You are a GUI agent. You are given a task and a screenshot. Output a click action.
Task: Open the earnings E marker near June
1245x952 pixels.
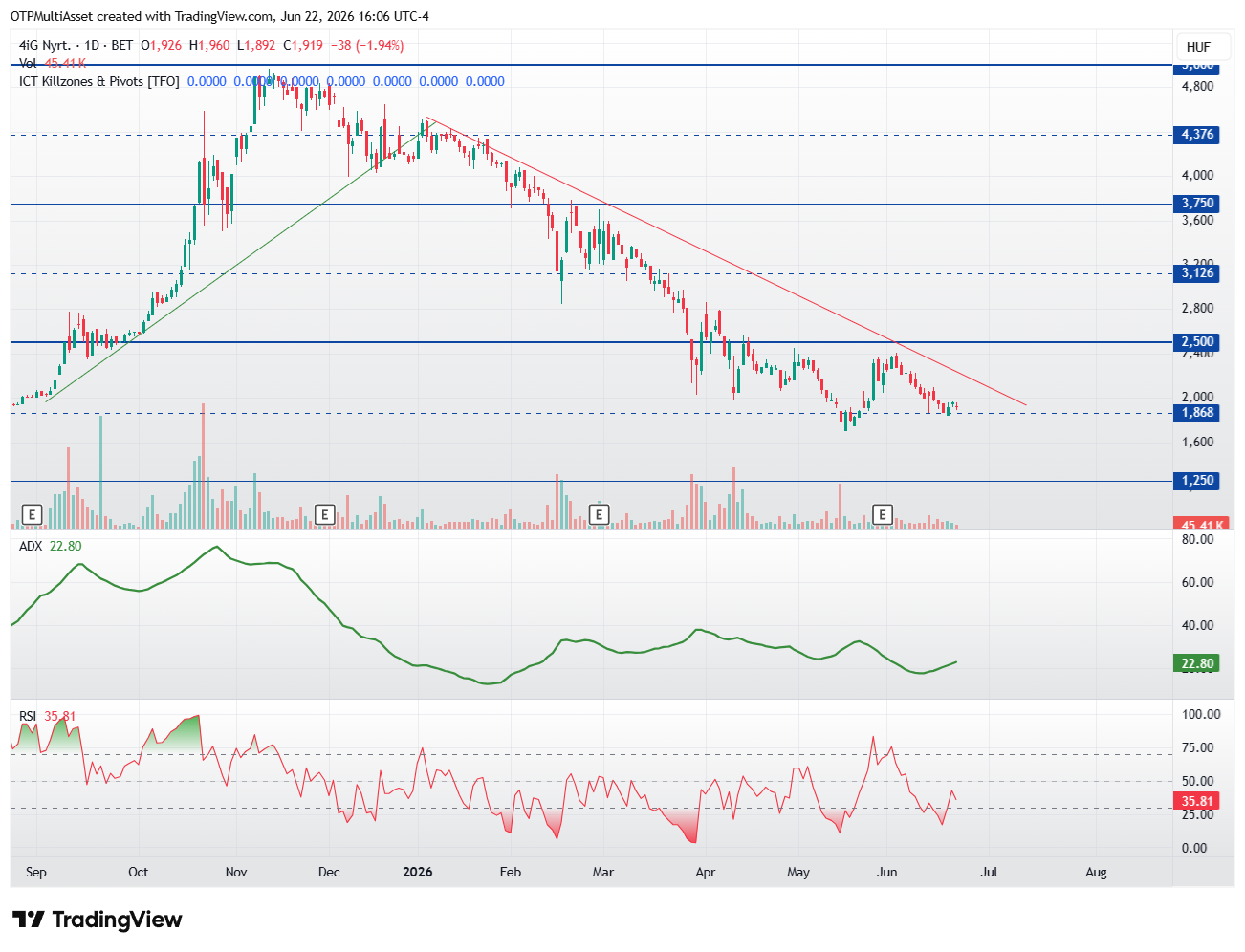[883, 515]
